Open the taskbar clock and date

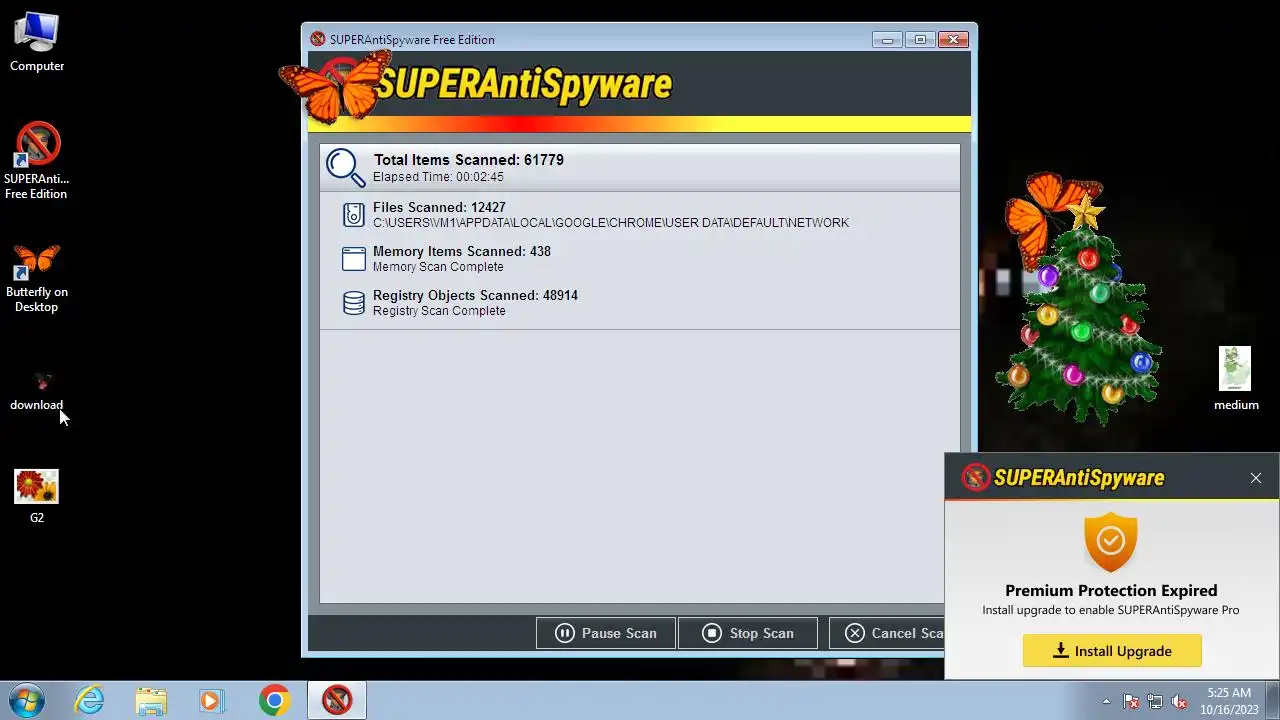(x=1229, y=701)
